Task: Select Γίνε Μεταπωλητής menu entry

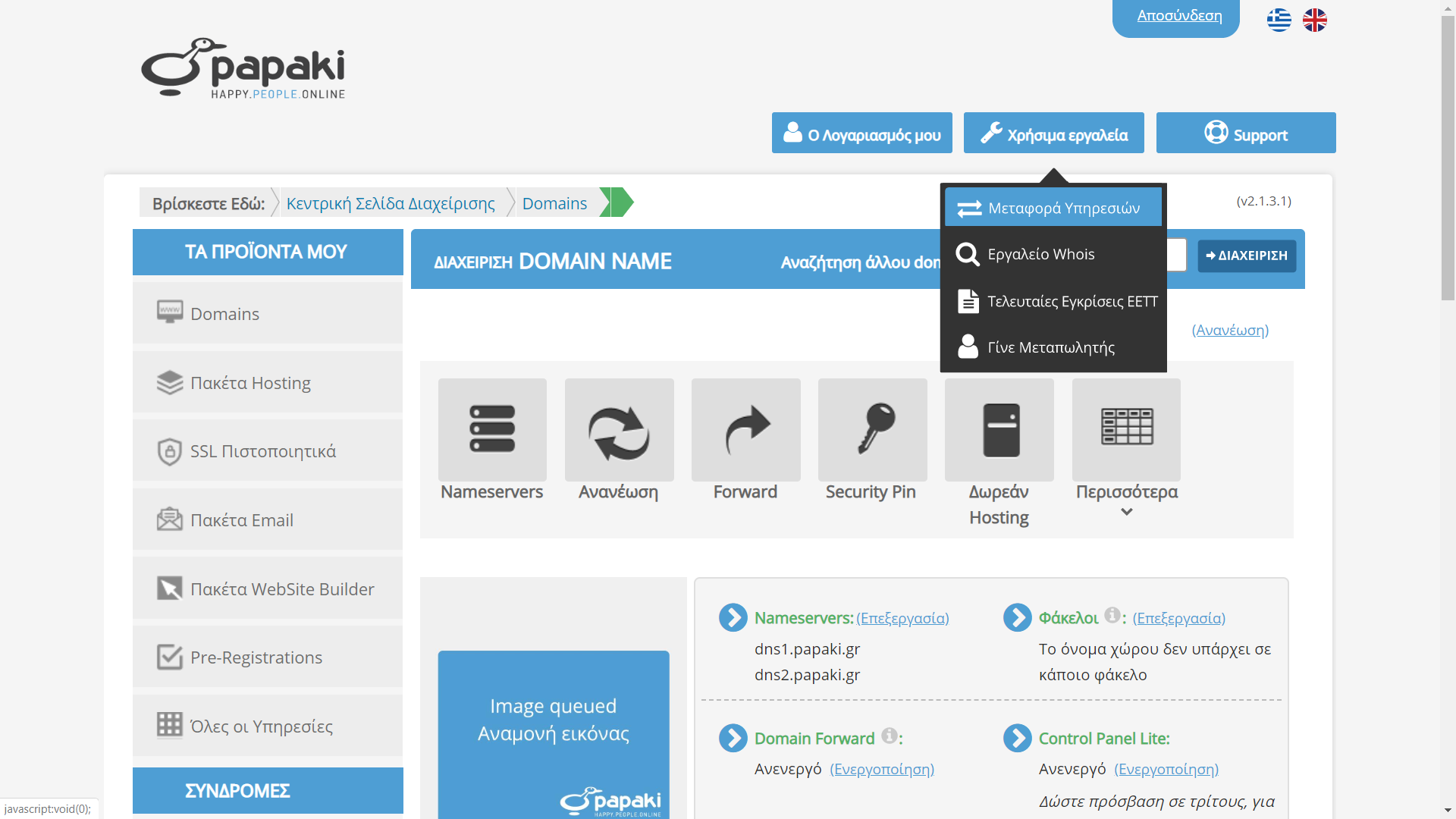Action: (x=1053, y=347)
